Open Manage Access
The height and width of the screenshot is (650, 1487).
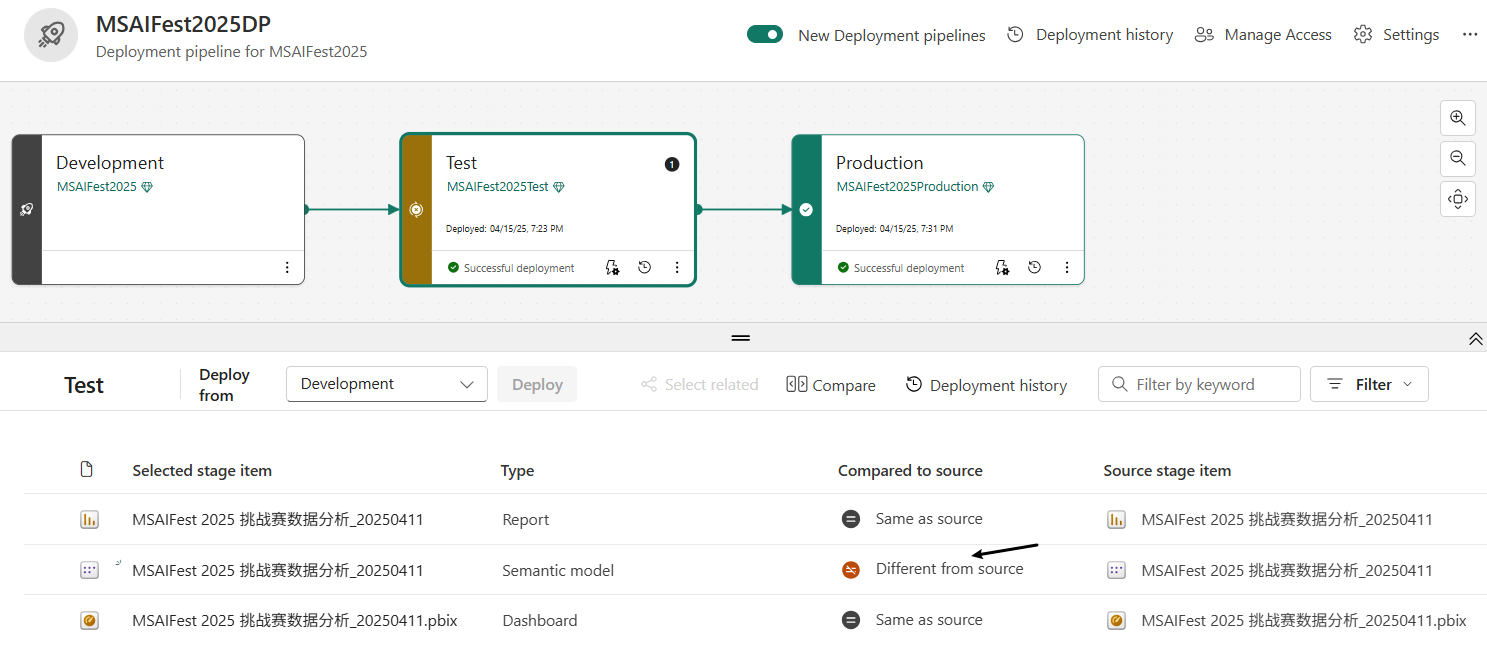[1263, 35]
